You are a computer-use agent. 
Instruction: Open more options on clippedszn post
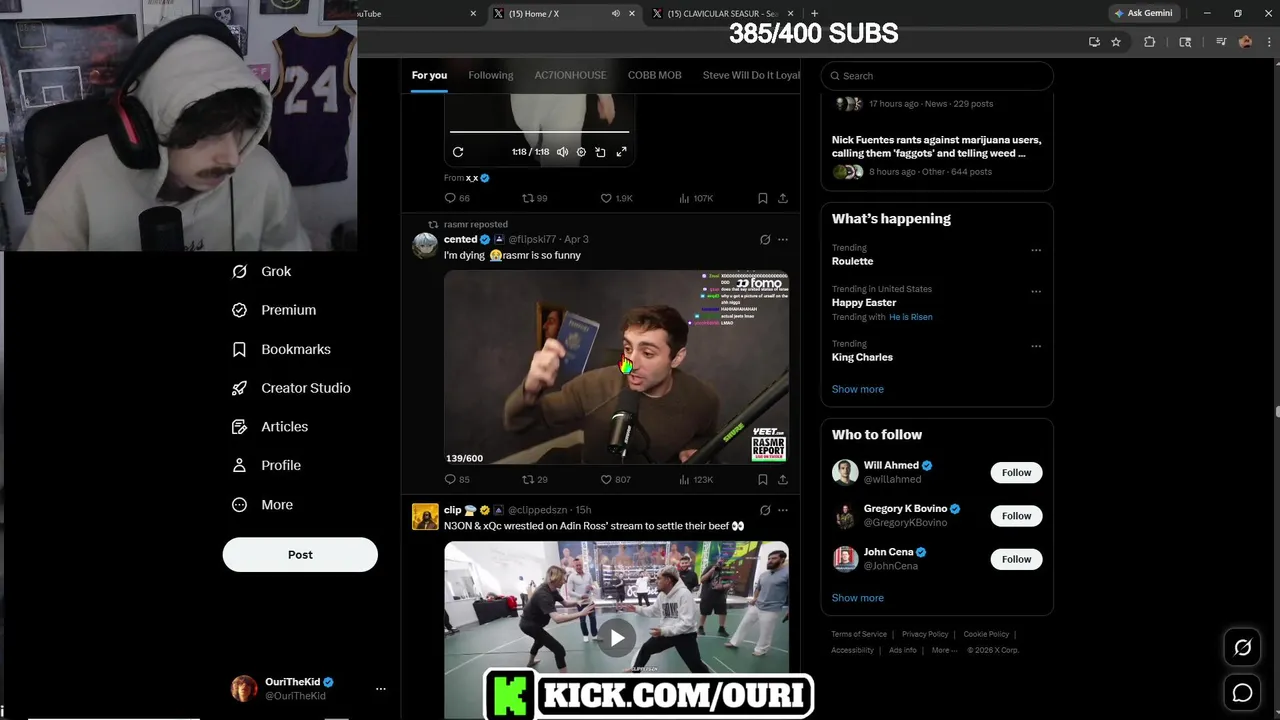click(782, 510)
